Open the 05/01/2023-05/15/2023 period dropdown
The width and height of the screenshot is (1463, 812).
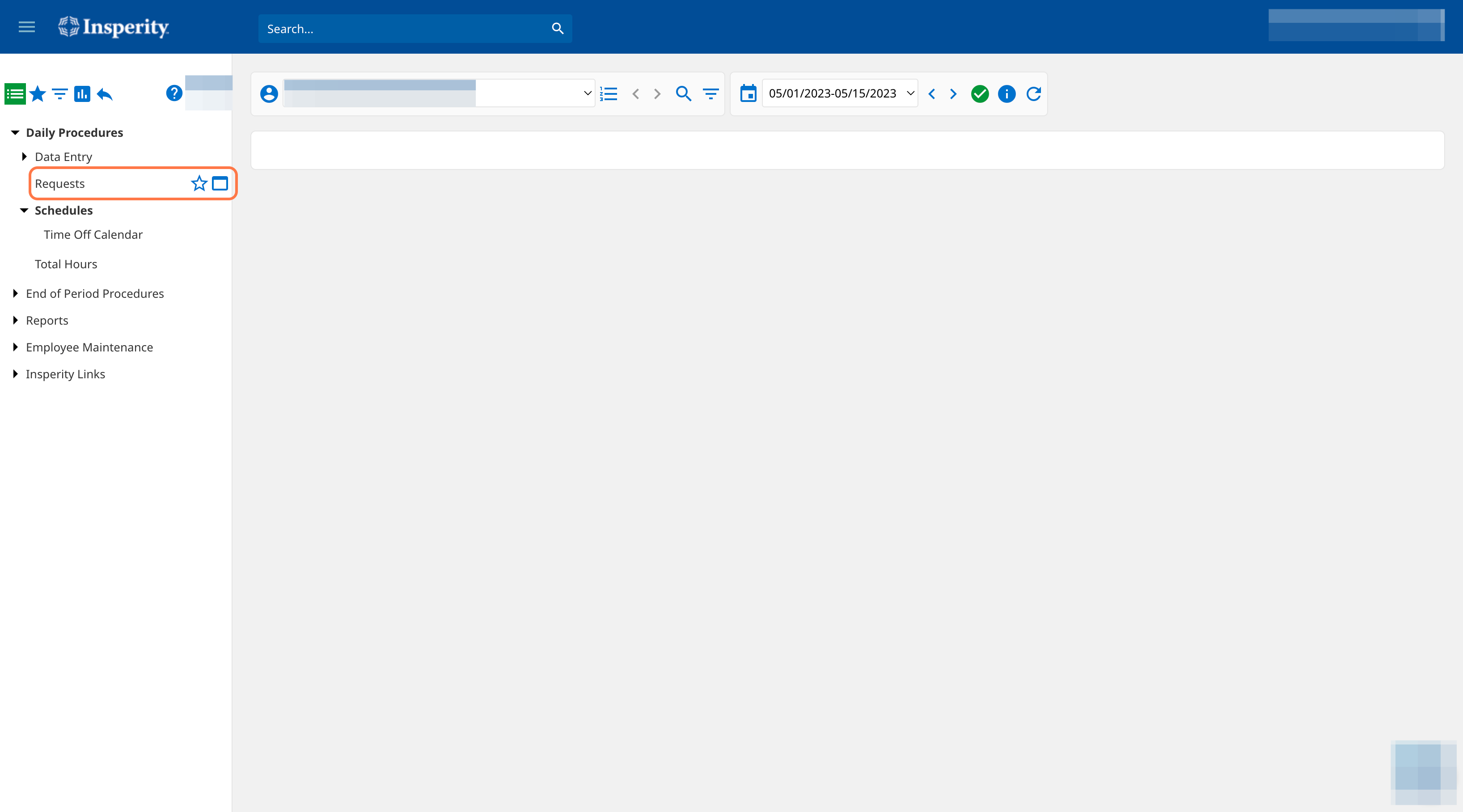[x=841, y=93]
